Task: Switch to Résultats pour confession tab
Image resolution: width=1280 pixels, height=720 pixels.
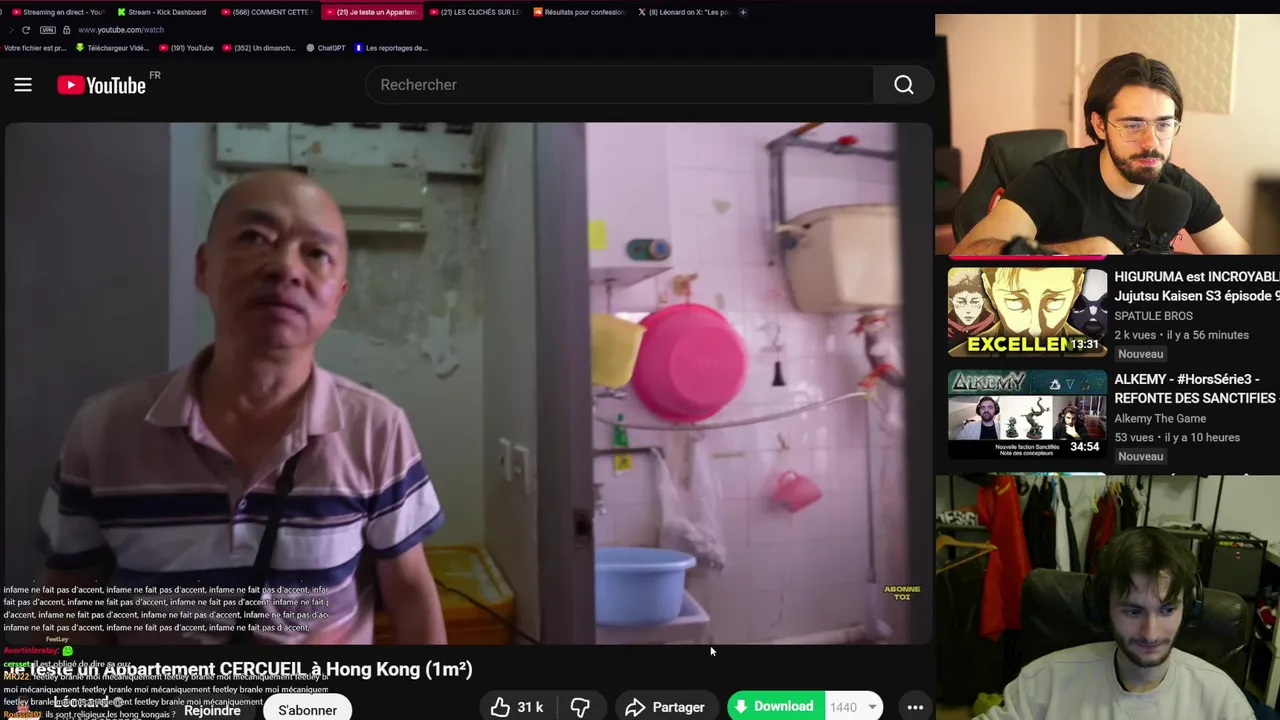Action: (580, 12)
